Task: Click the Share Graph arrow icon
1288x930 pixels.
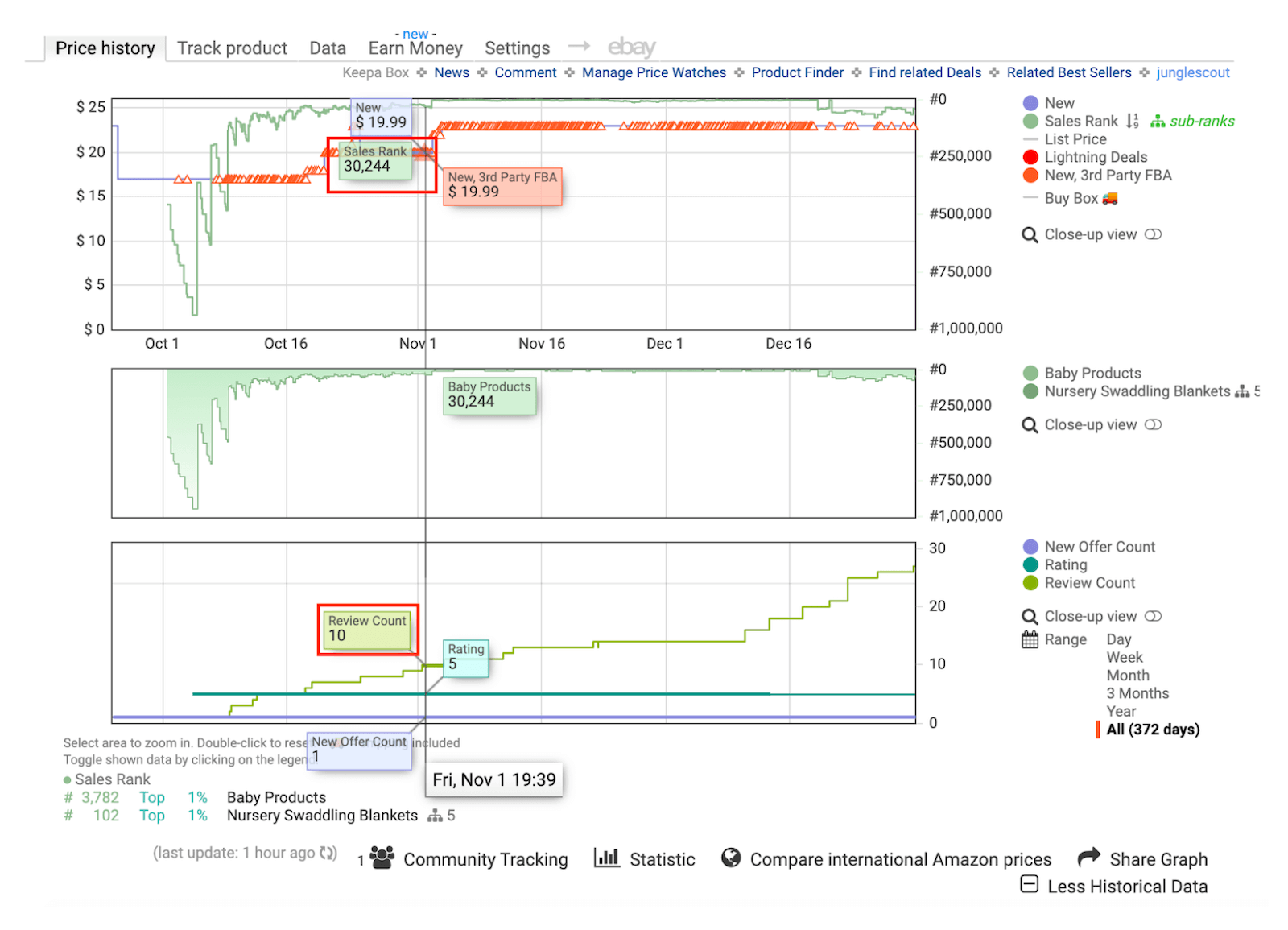Action: 1088,857
